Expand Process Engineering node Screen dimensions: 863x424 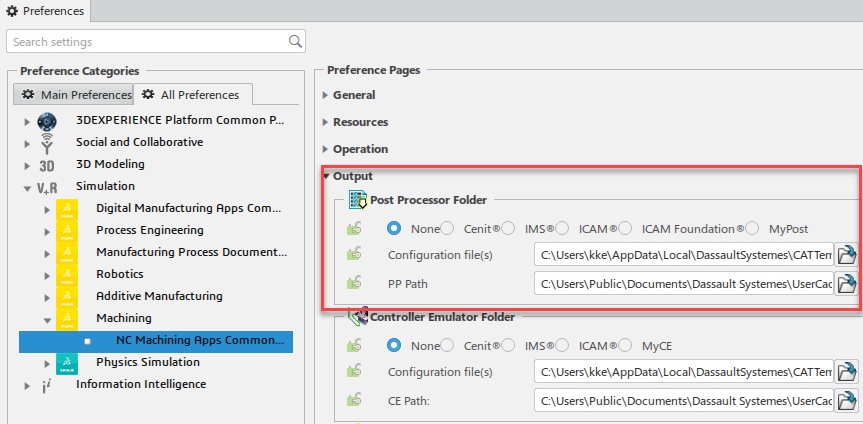coord(47,232)
